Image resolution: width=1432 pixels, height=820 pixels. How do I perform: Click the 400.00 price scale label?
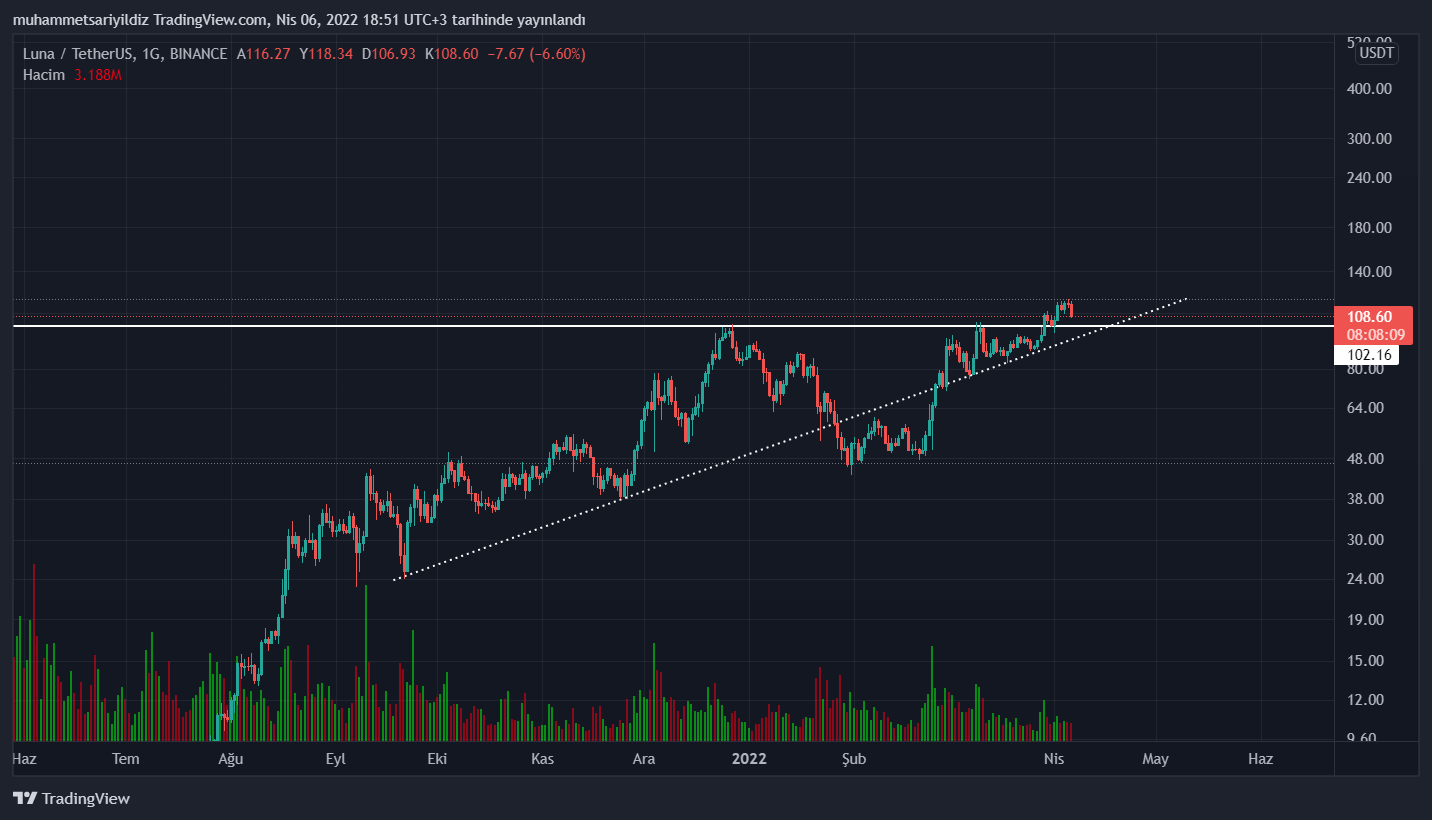tap(1369, 89)
